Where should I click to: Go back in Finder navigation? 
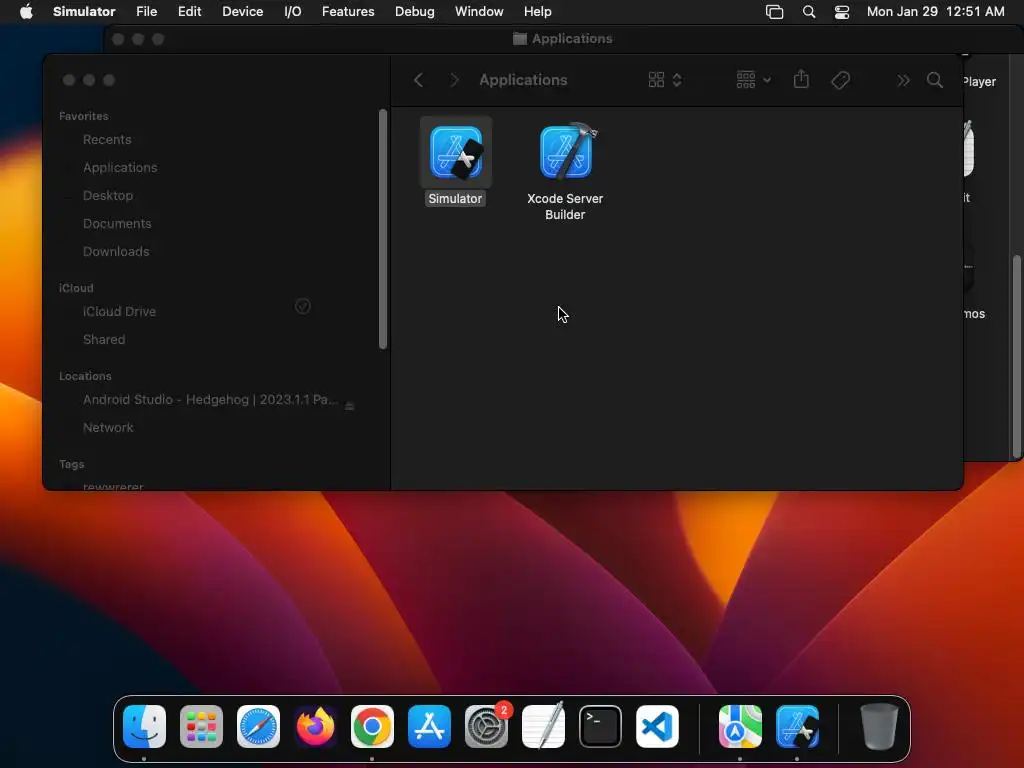(419, 80)
